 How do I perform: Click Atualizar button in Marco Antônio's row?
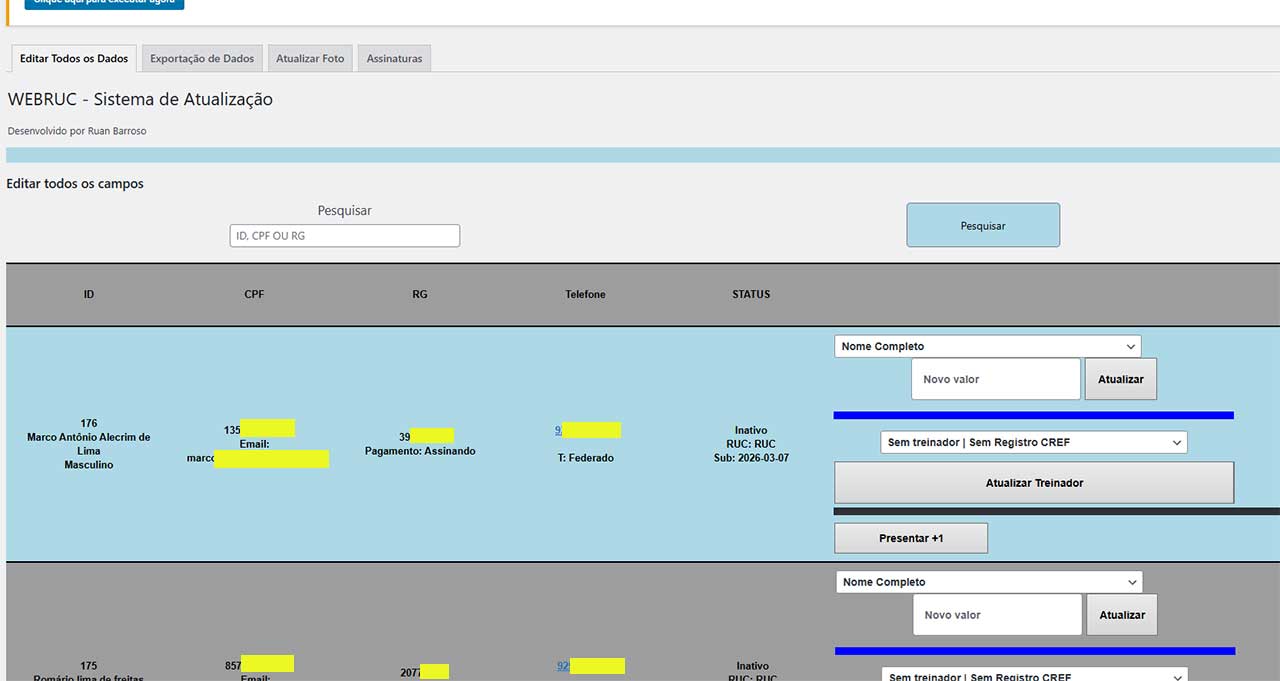pyautogui.click(x=1120, y=379)
